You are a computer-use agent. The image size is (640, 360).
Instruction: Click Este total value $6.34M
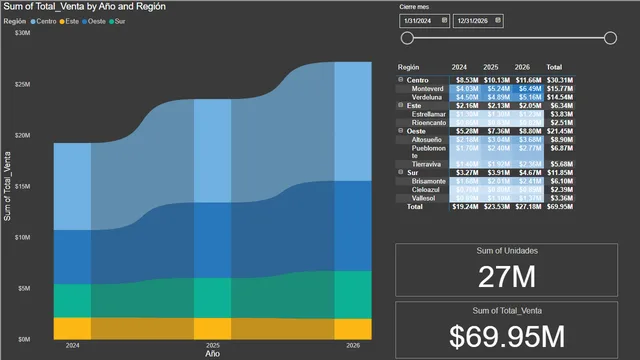[x=562, y=106]
